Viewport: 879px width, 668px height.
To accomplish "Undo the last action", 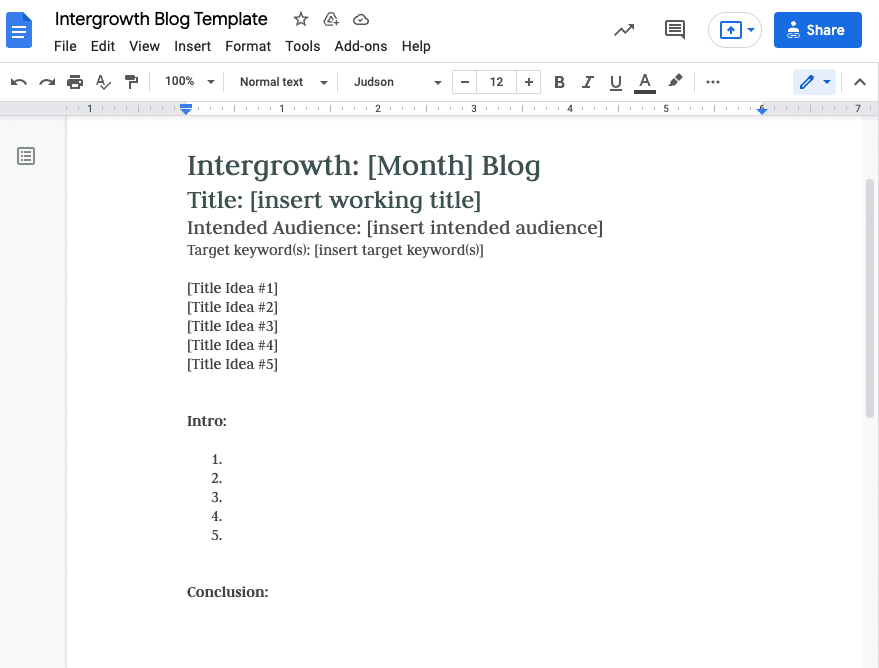I will [x=18, y=82].
